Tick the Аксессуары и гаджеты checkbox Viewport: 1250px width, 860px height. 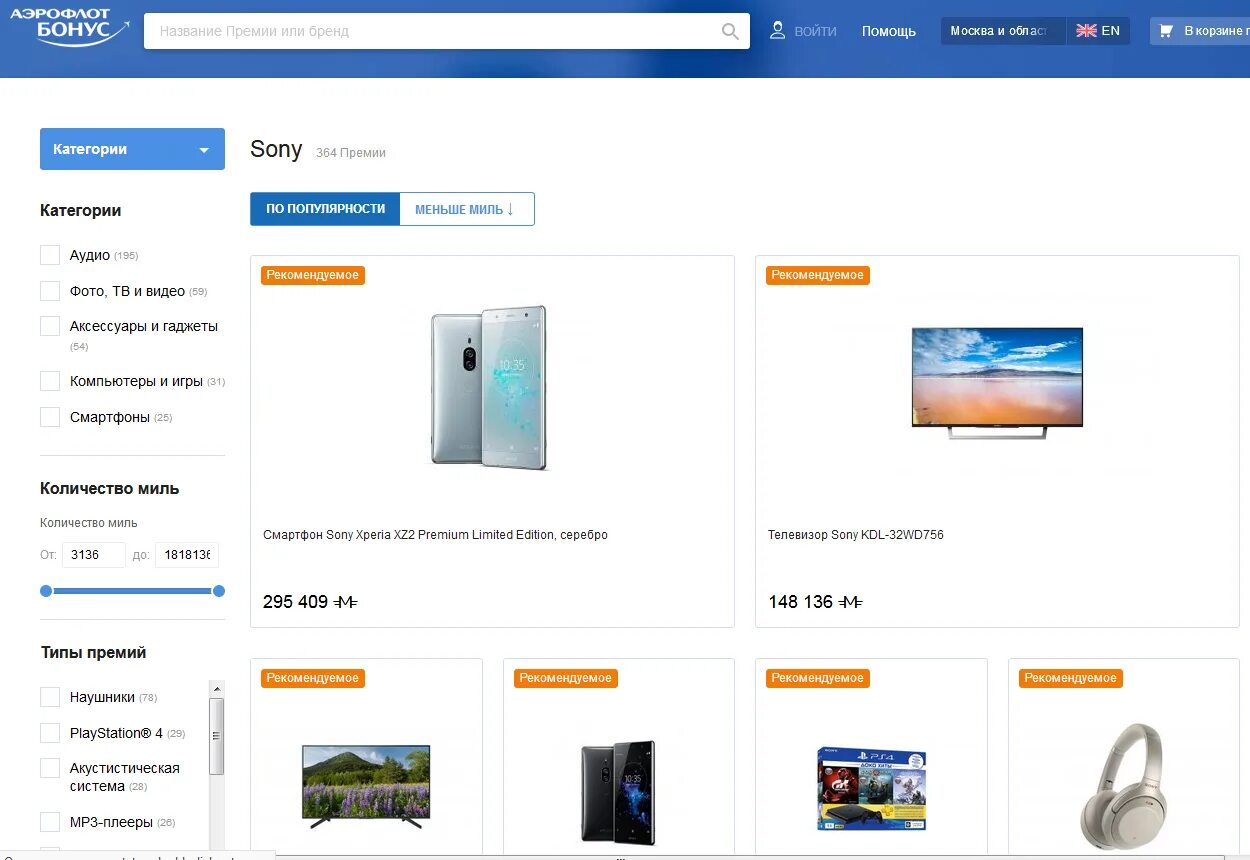point(50,326)
